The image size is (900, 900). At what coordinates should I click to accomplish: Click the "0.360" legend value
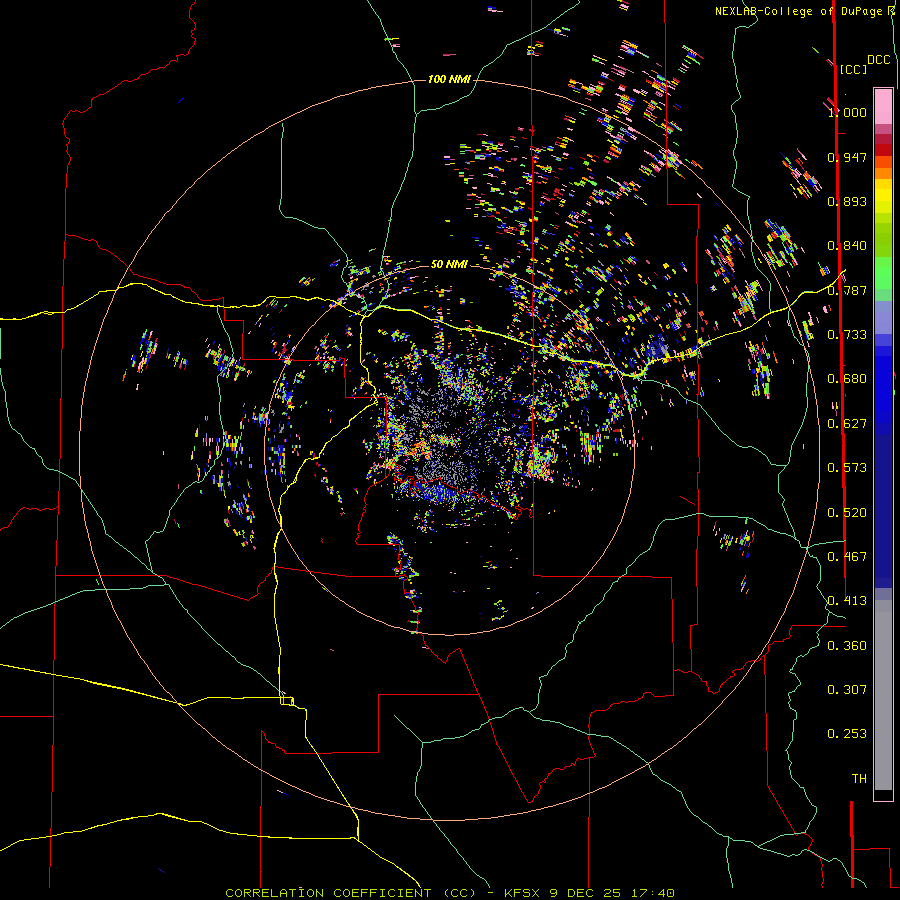click(847, 646)
